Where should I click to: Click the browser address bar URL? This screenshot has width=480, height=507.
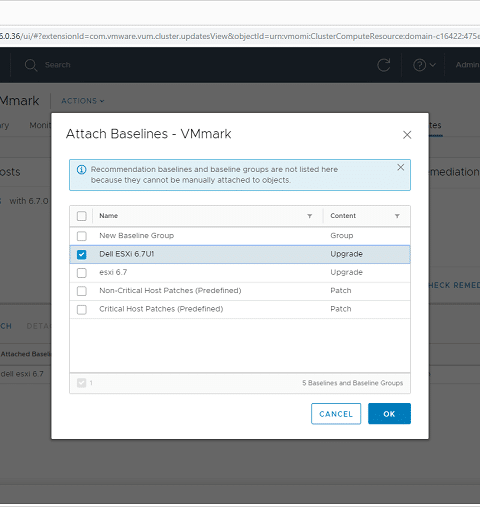(x=240, y=36)
